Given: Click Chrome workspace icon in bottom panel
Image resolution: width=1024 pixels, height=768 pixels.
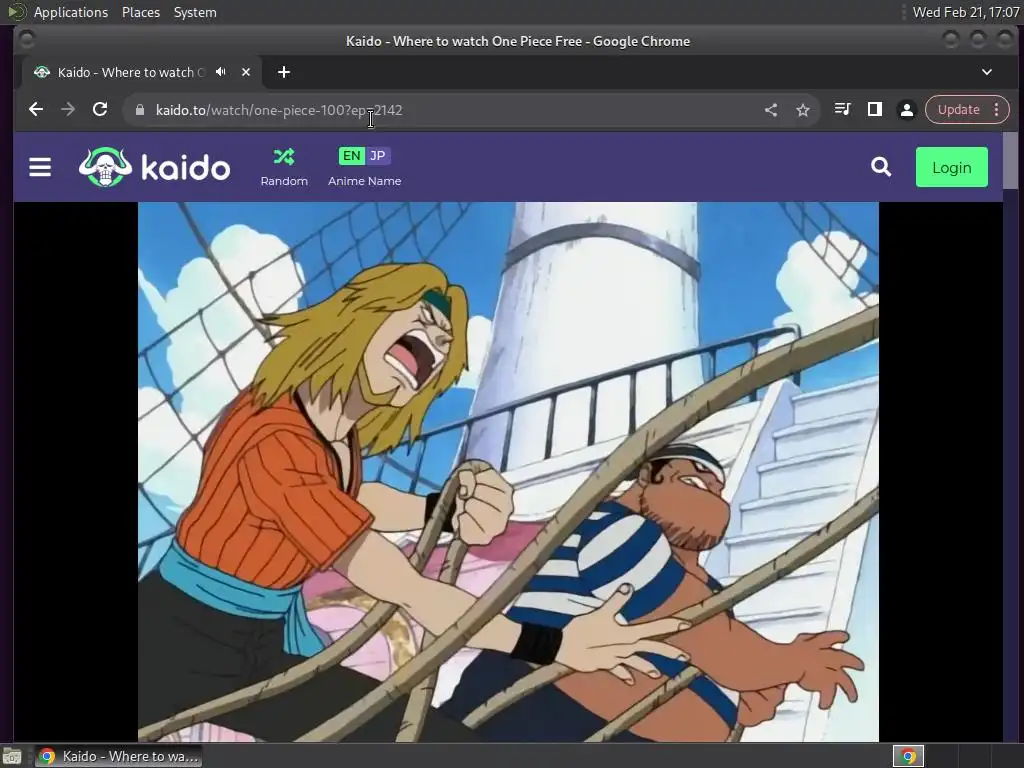Looking at the screenshot, I should coord(908,756).
